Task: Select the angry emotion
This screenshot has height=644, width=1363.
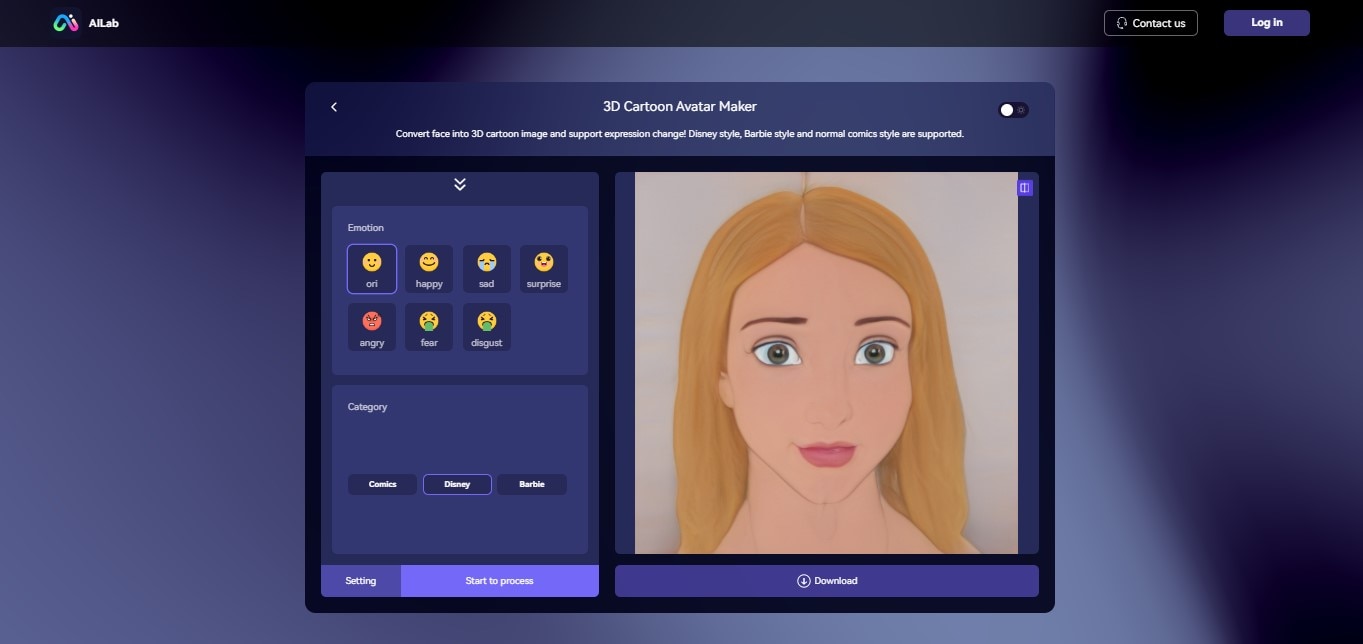Action: [372, 327]
